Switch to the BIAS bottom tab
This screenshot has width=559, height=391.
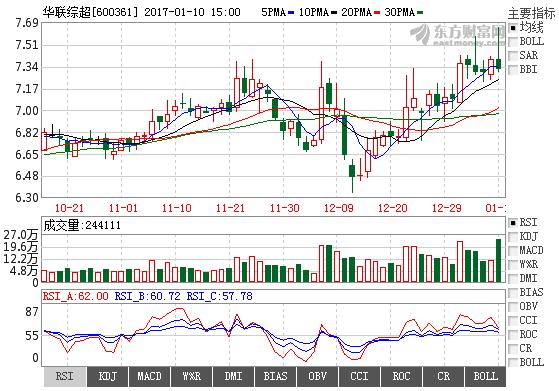click(x=275, y=376)
